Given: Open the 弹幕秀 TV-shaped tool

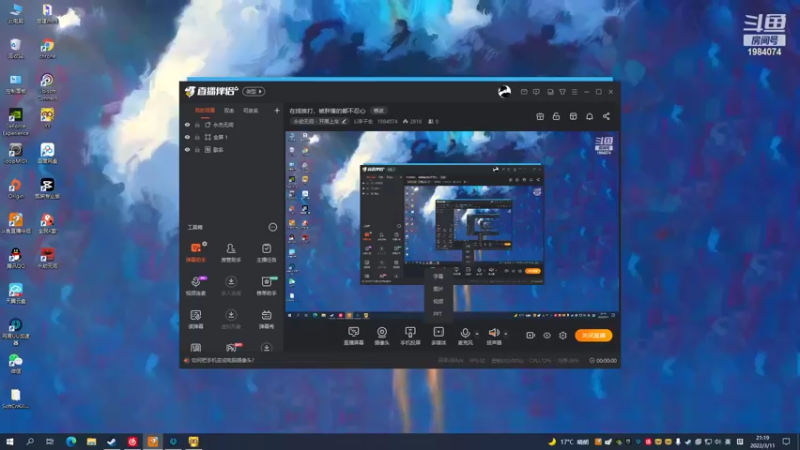Looking at the screenshot, I should pyautogui.click(x=266, y=319).
